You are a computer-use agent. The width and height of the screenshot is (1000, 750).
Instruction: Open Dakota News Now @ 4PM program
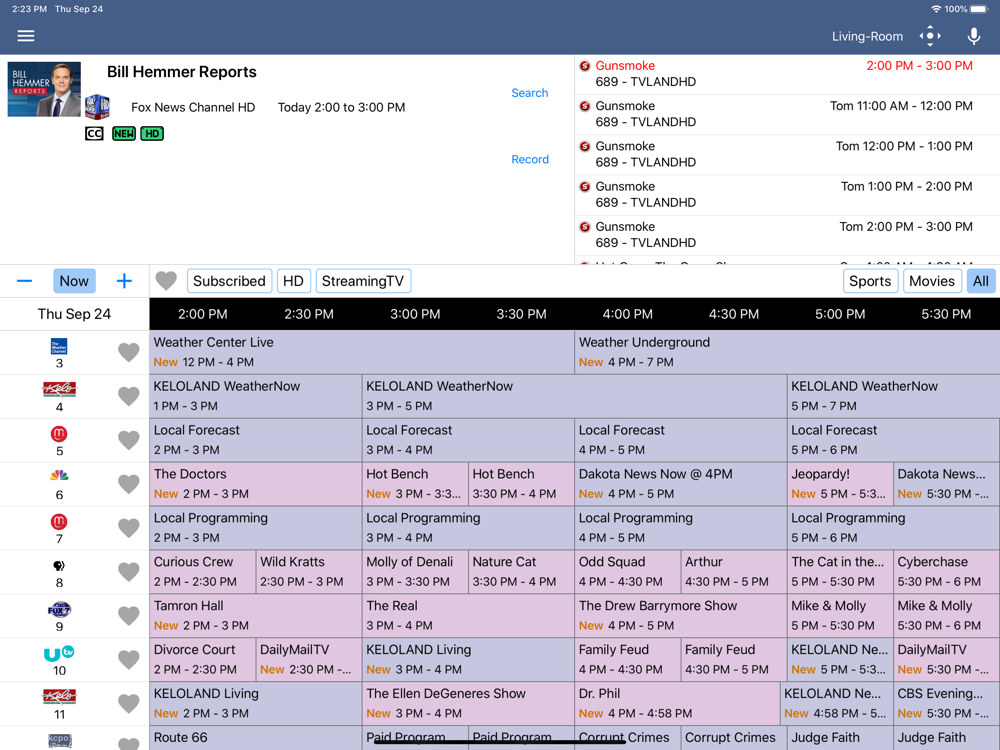pyautogui.click(x=680, y=484)
